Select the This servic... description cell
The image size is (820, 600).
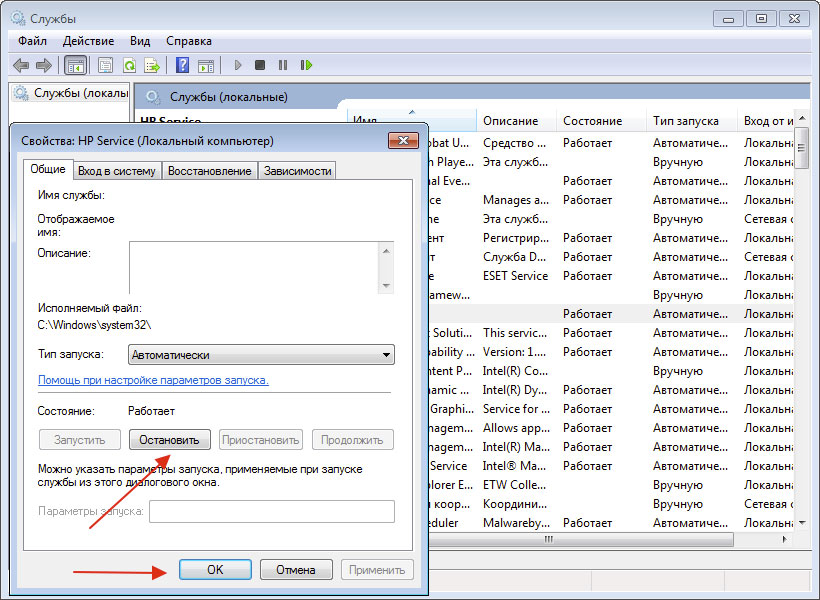pos(515,333)
